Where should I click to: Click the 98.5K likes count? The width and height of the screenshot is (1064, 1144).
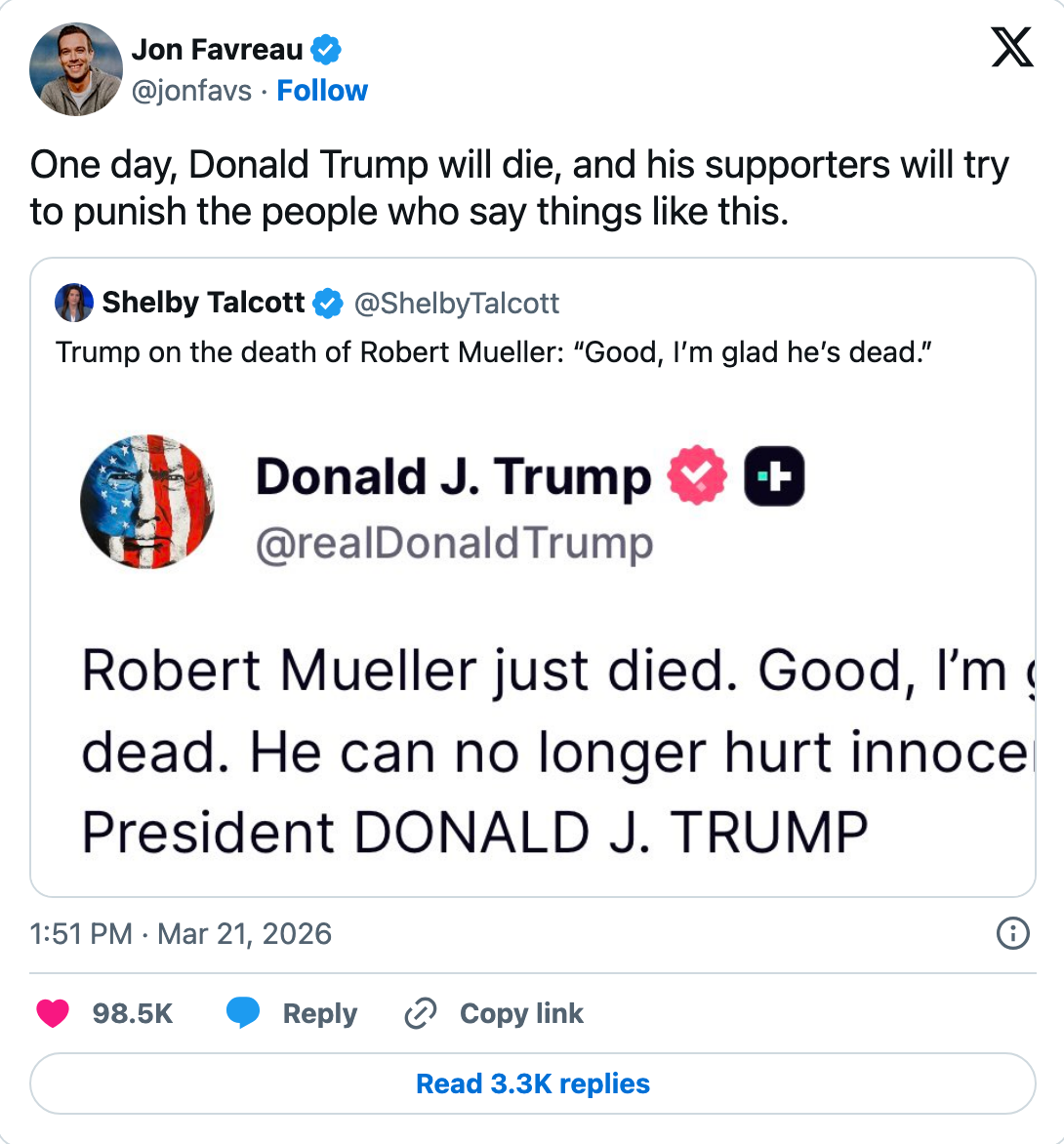133,1014
